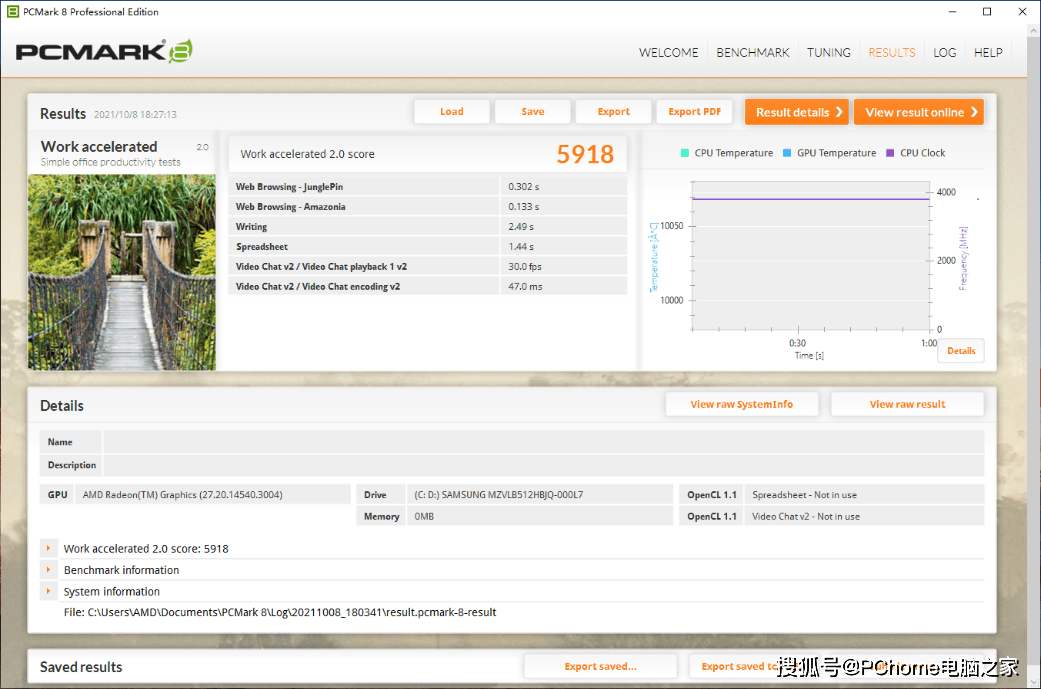Select the Spreadsheet result row
This screenshot has width=1041, height=689.
click(428, 246)
